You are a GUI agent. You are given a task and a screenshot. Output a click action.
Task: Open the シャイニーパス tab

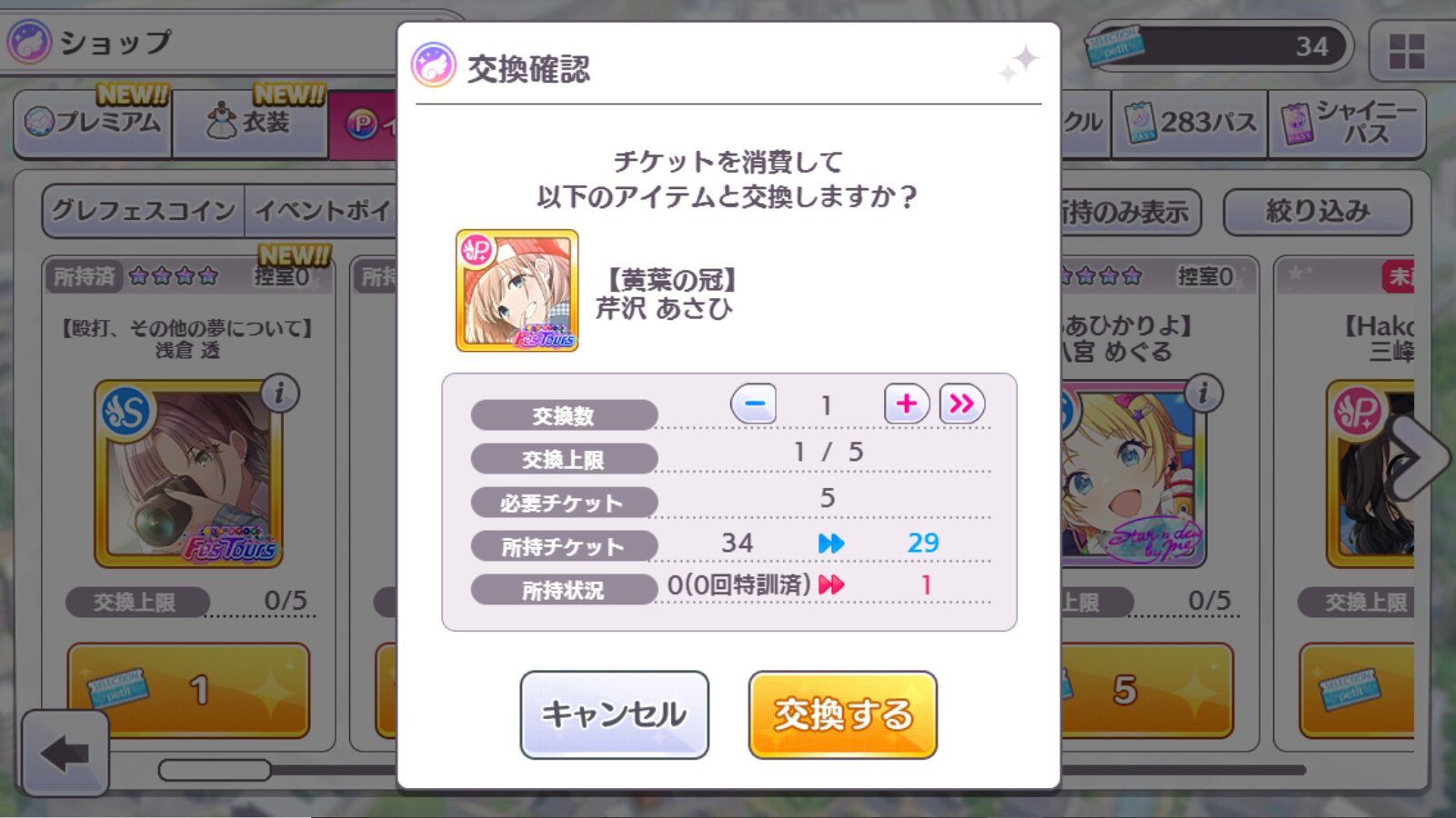click(1347, 123)
